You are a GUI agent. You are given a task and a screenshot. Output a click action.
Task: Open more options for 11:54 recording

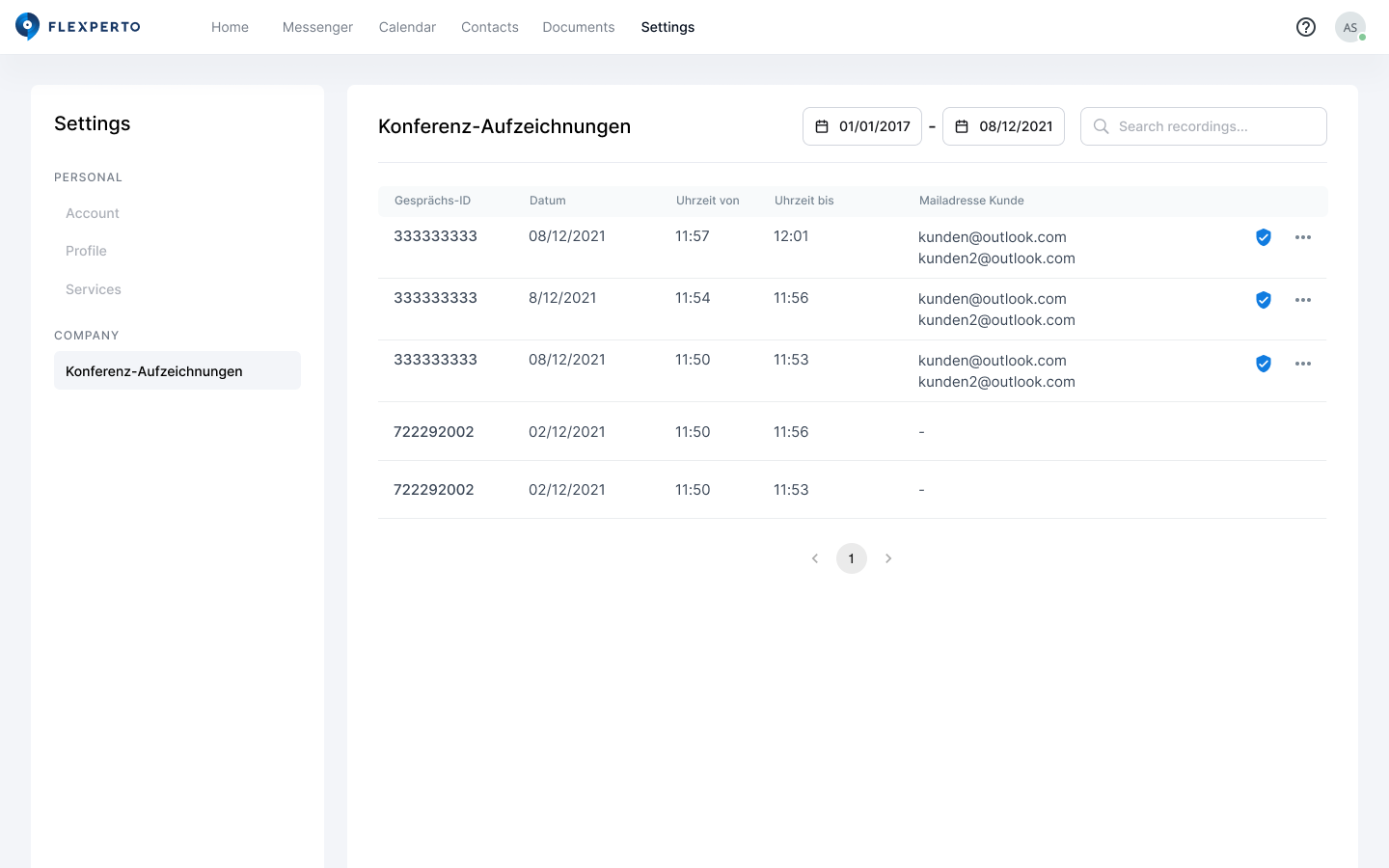1302,300
